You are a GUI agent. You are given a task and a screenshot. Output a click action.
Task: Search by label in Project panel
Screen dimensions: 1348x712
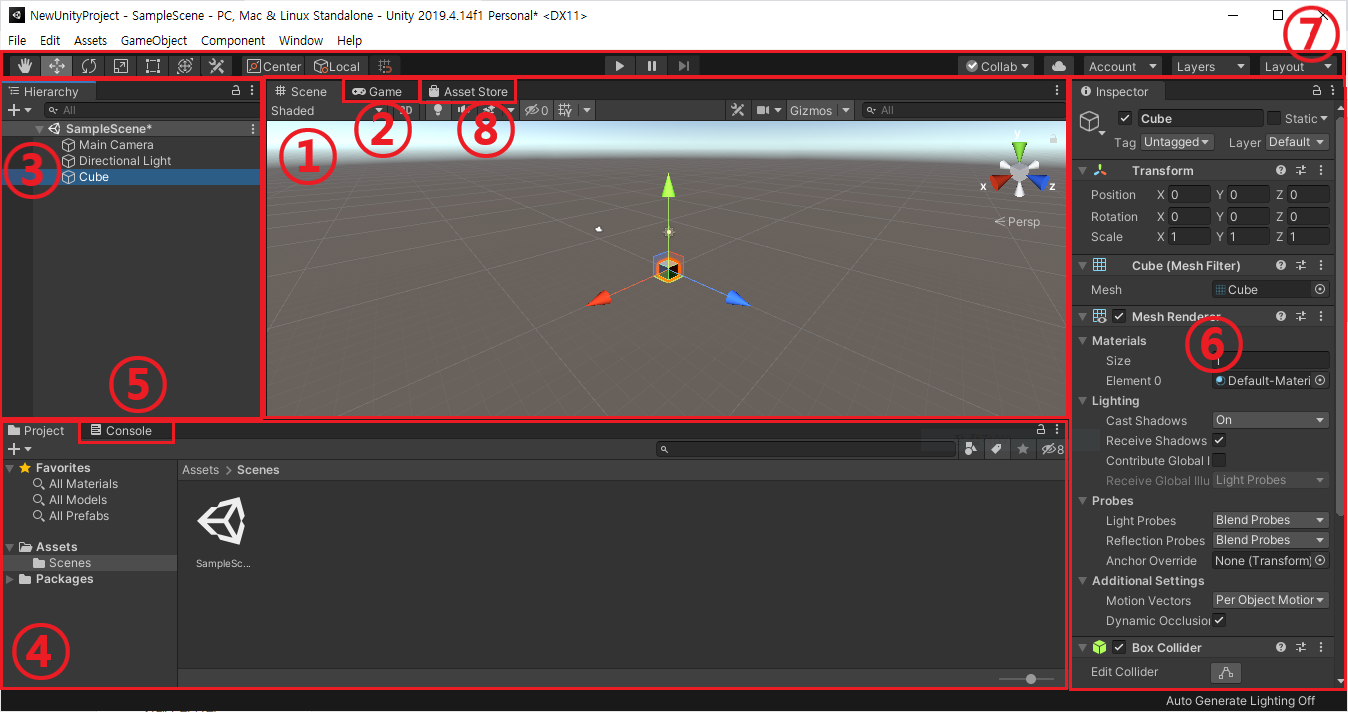click(996, 450)
